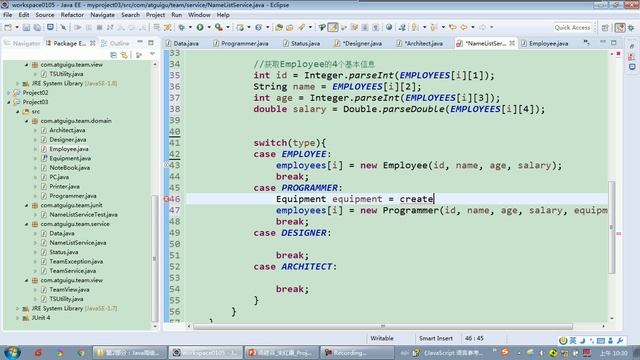Click the Package Explorer vertical scrollbar
The image size is (640, 360).
(x=155, y=258)
